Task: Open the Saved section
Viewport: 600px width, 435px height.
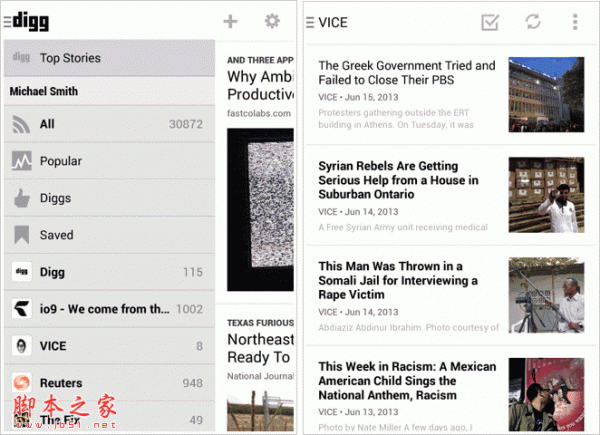Action: pos(109,235)
